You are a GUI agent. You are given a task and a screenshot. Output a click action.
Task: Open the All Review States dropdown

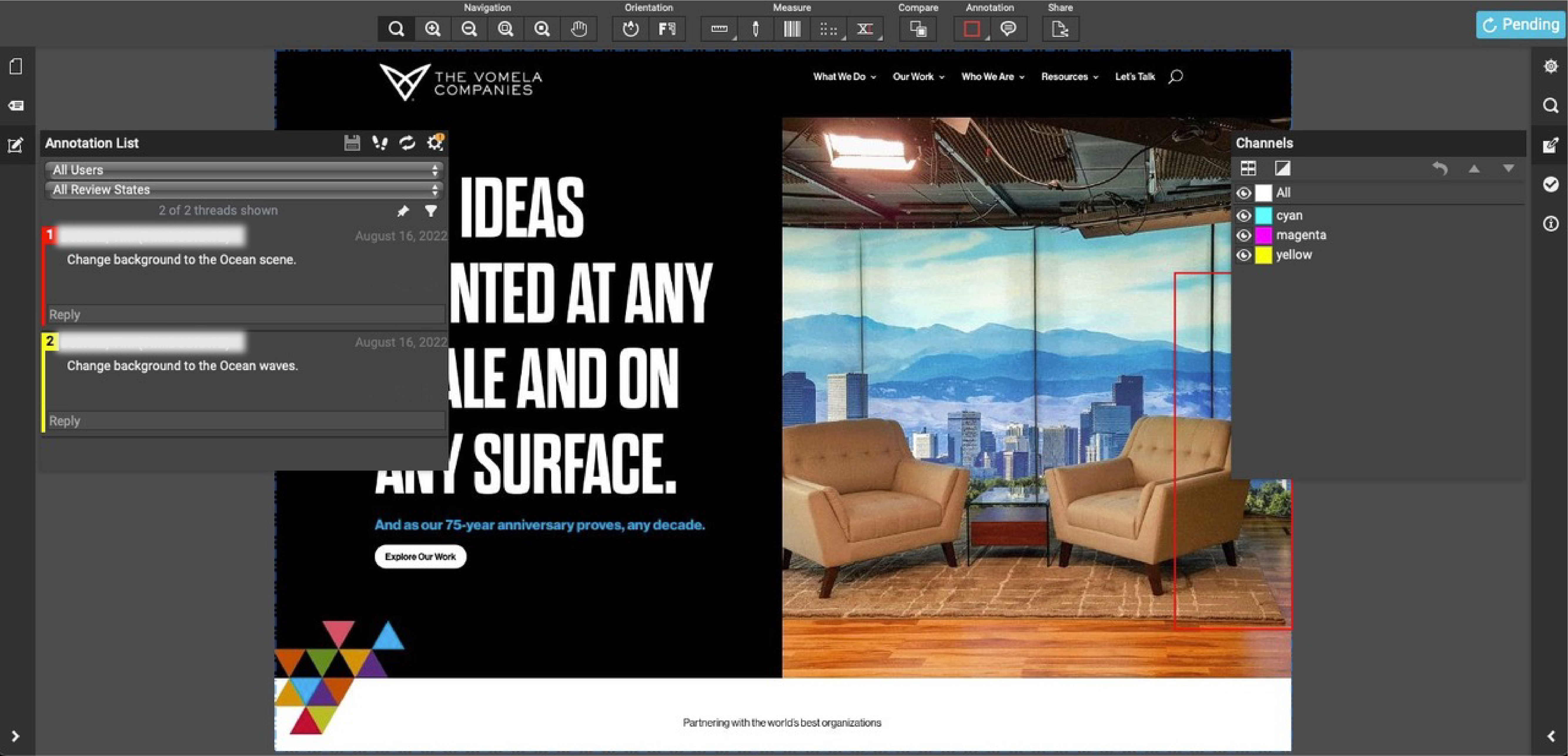pos(243,189)
